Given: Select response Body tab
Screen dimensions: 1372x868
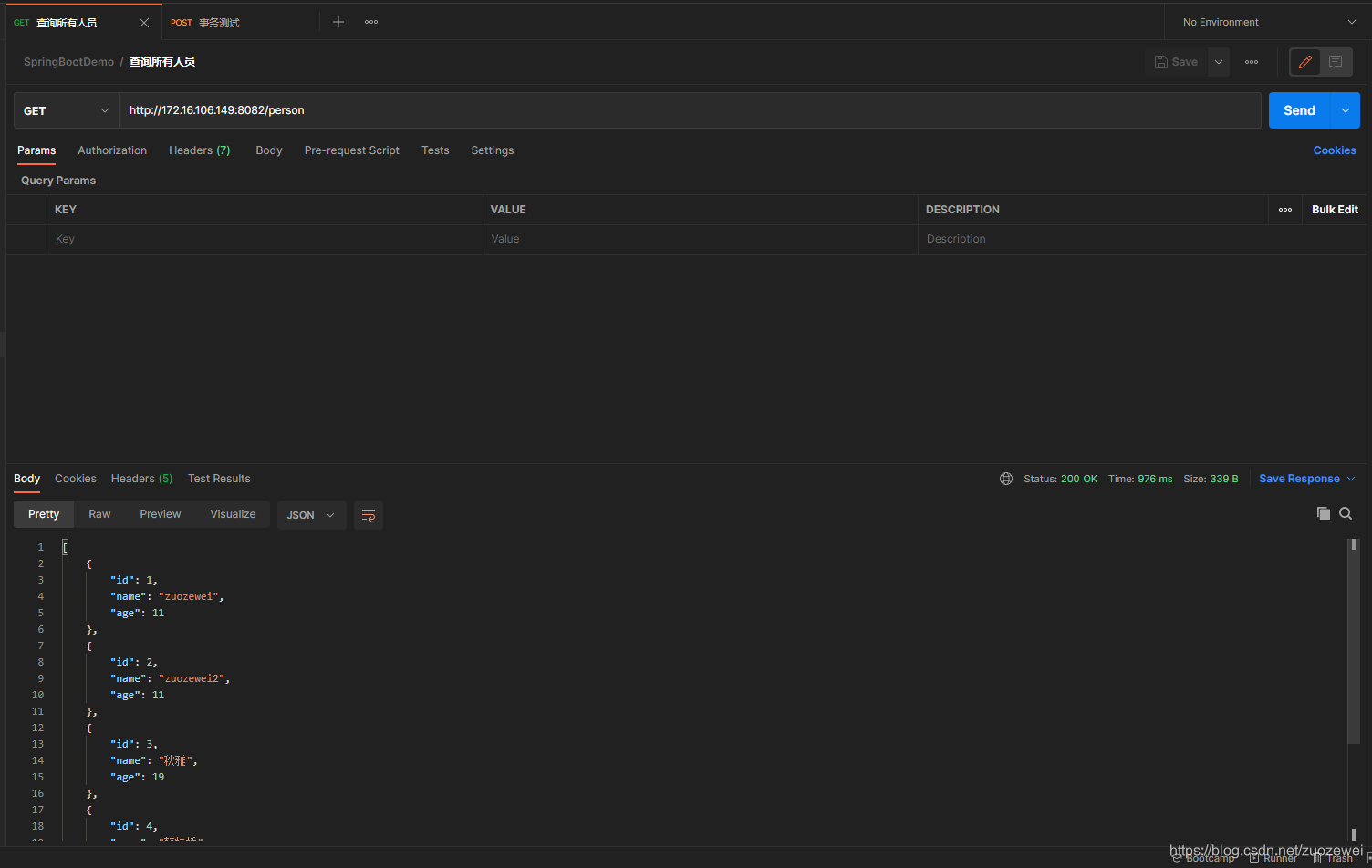Looking at the screenshot, I should point(26,479).
